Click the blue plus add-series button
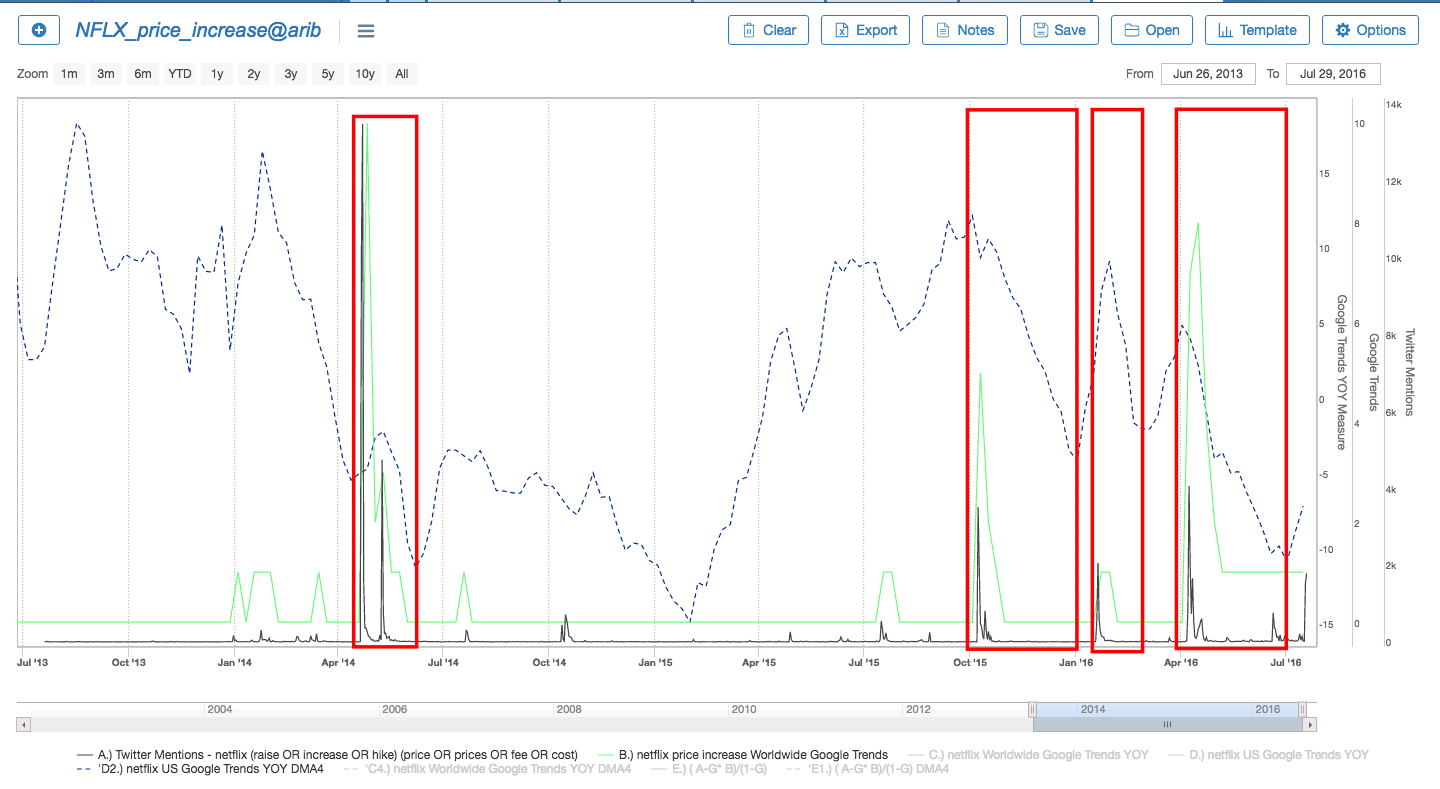The width and height of the screenshot is (1440, 789). point(39,30)
